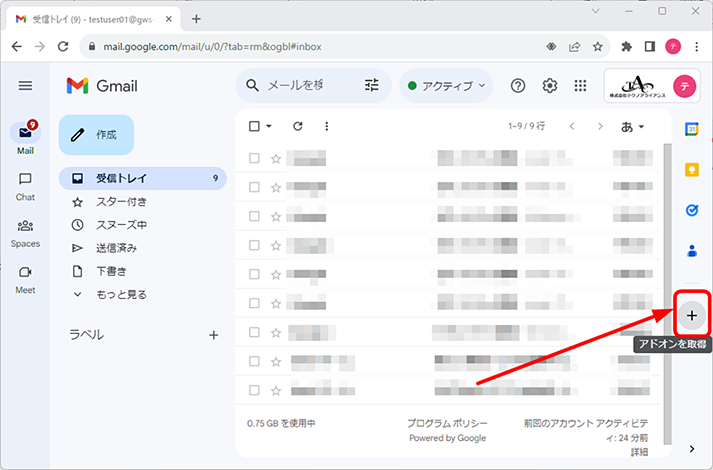This screenshot has height=470, width=713.
Task: Reload the browser page
Action: point(63,46)
